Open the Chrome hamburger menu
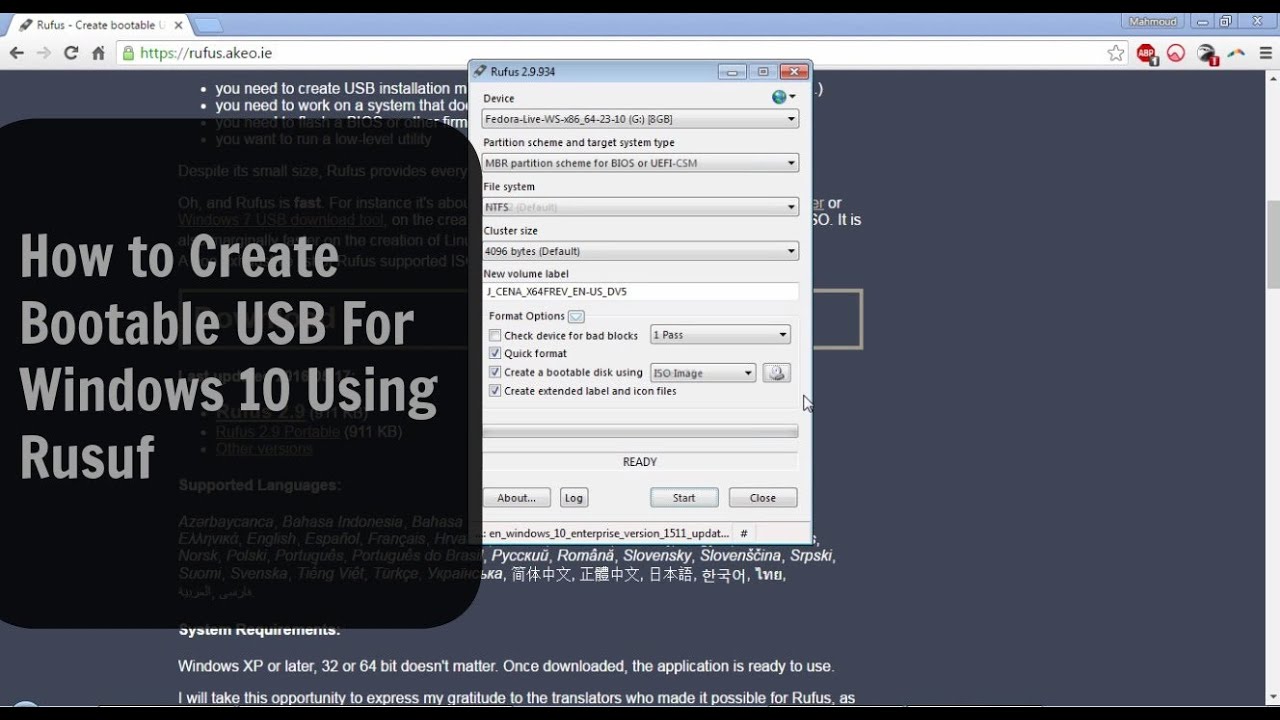Image resolution: width=1280 pixels, height=720 pixels. pos(1265,53)
